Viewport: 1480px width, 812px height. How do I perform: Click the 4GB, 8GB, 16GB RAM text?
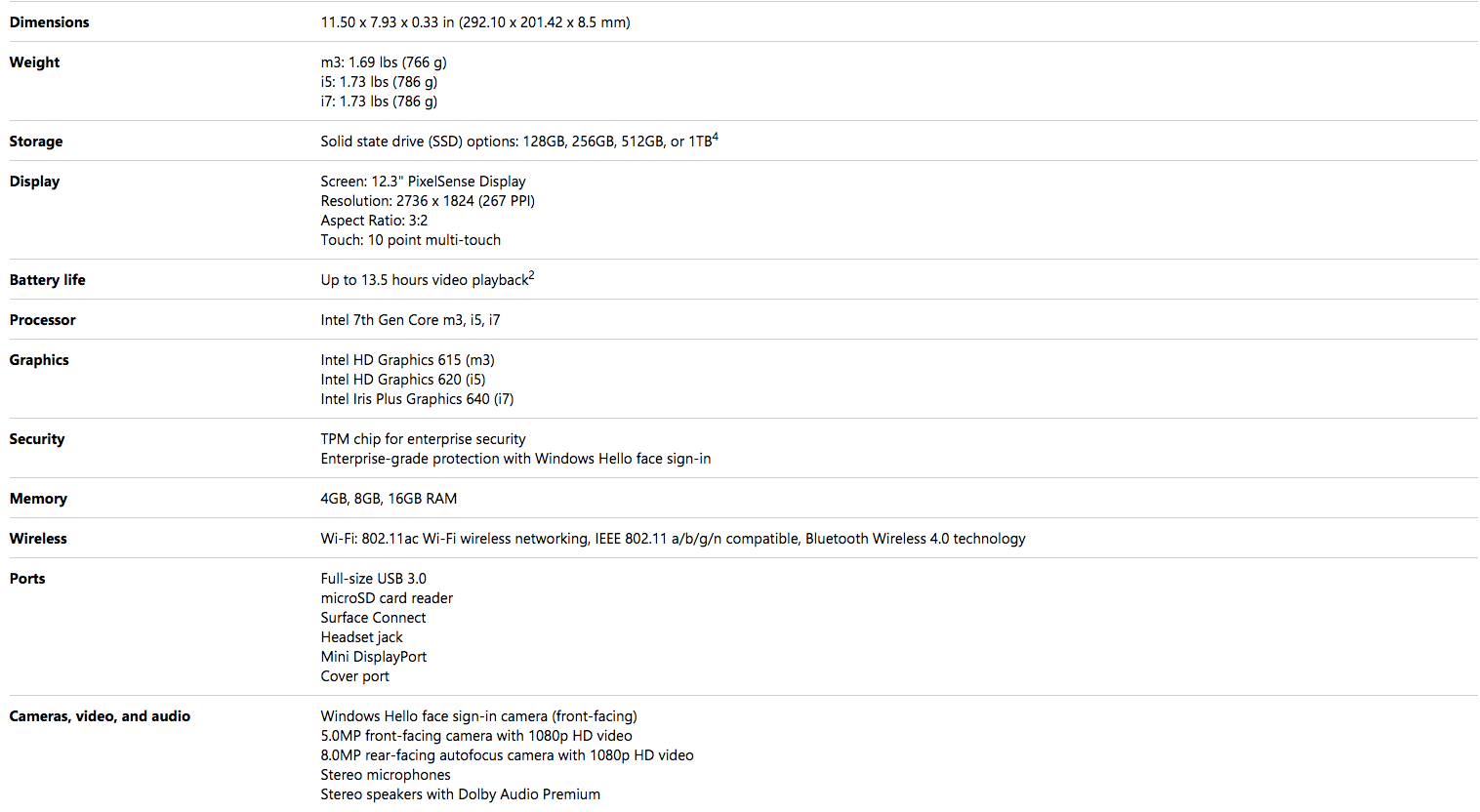[x=389, y=499]
